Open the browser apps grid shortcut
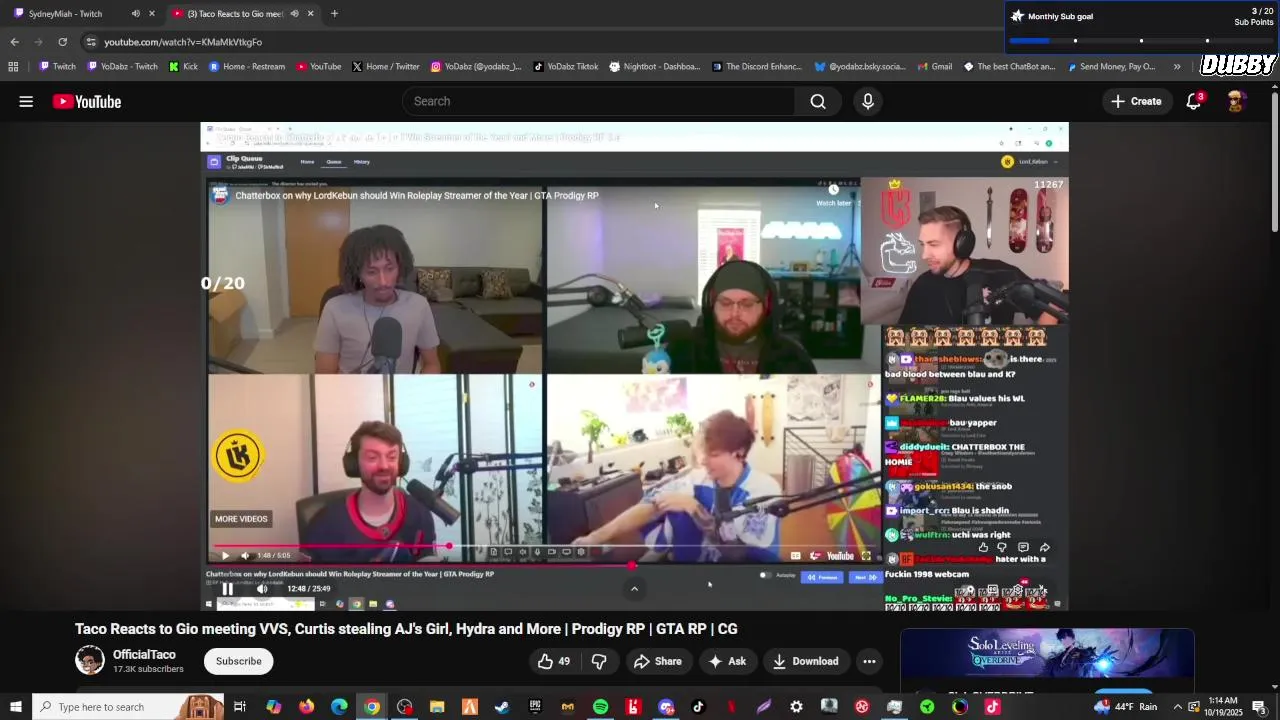Image resolution: width=1280 pixels, height=720 pixels. (13, 67)
